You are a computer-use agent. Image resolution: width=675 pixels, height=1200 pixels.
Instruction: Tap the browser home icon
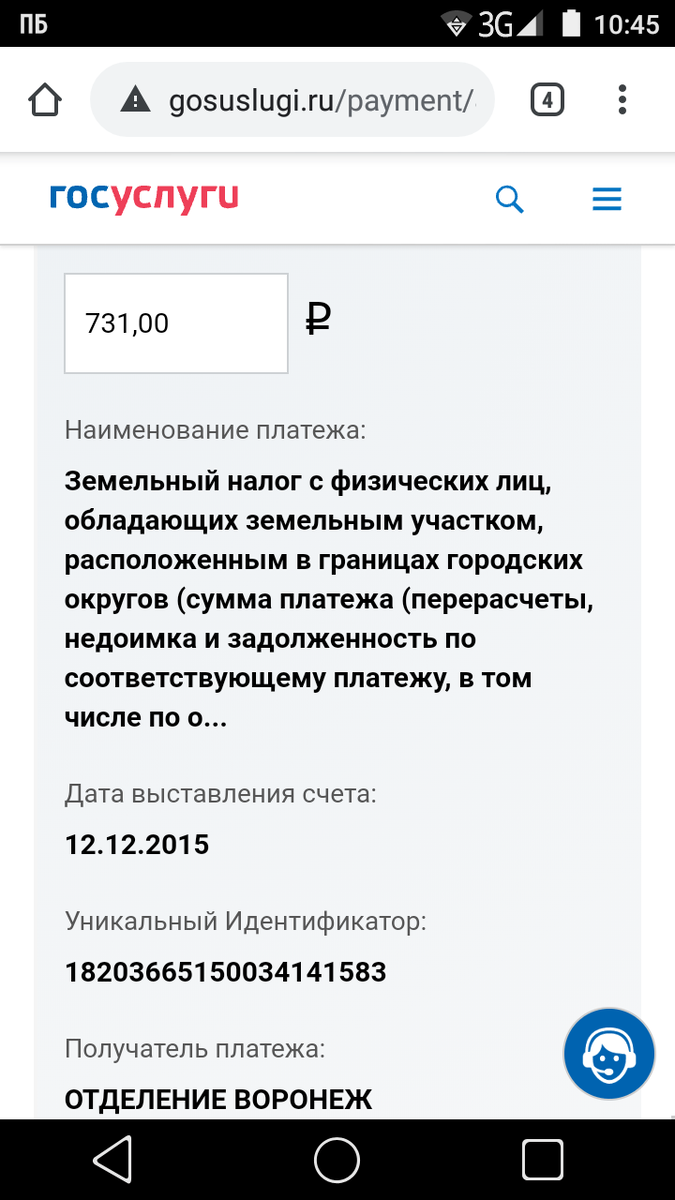[x=45, y=100]
